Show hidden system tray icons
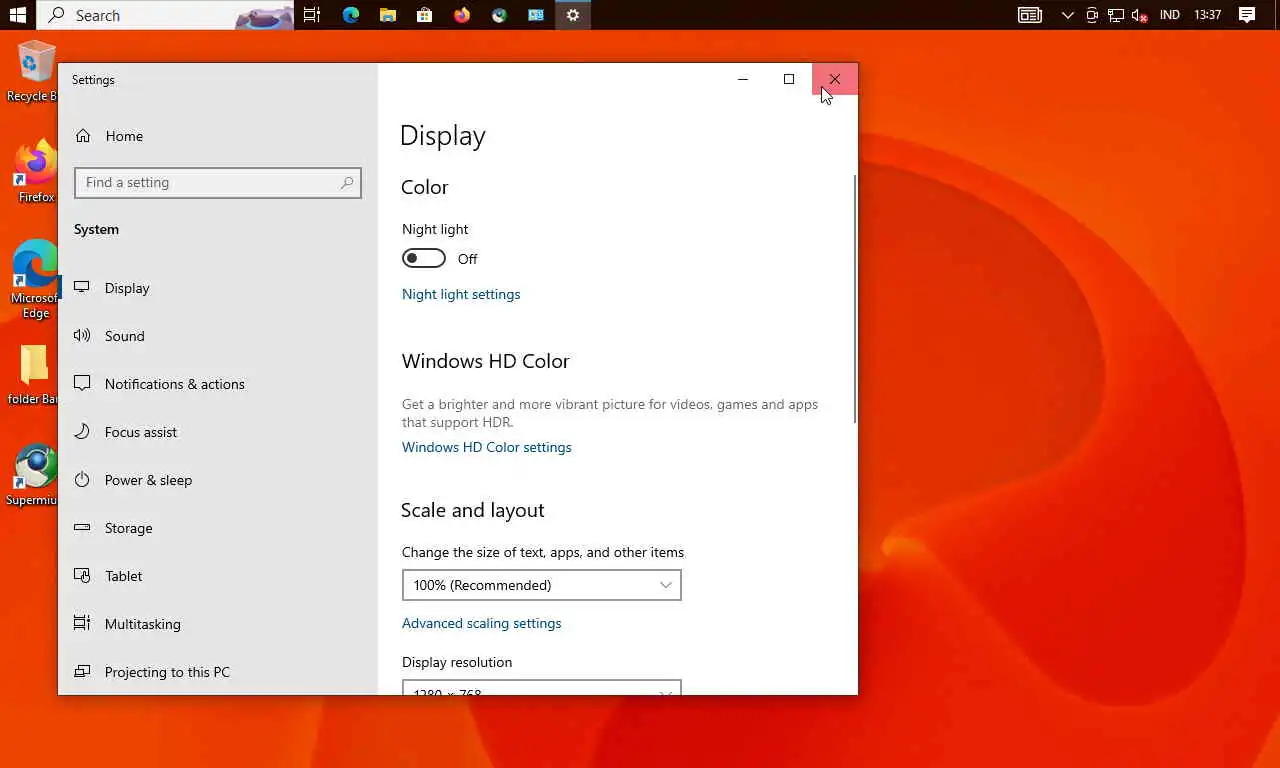This screenshot has width=1280, height=768. tap(1067, 15)
